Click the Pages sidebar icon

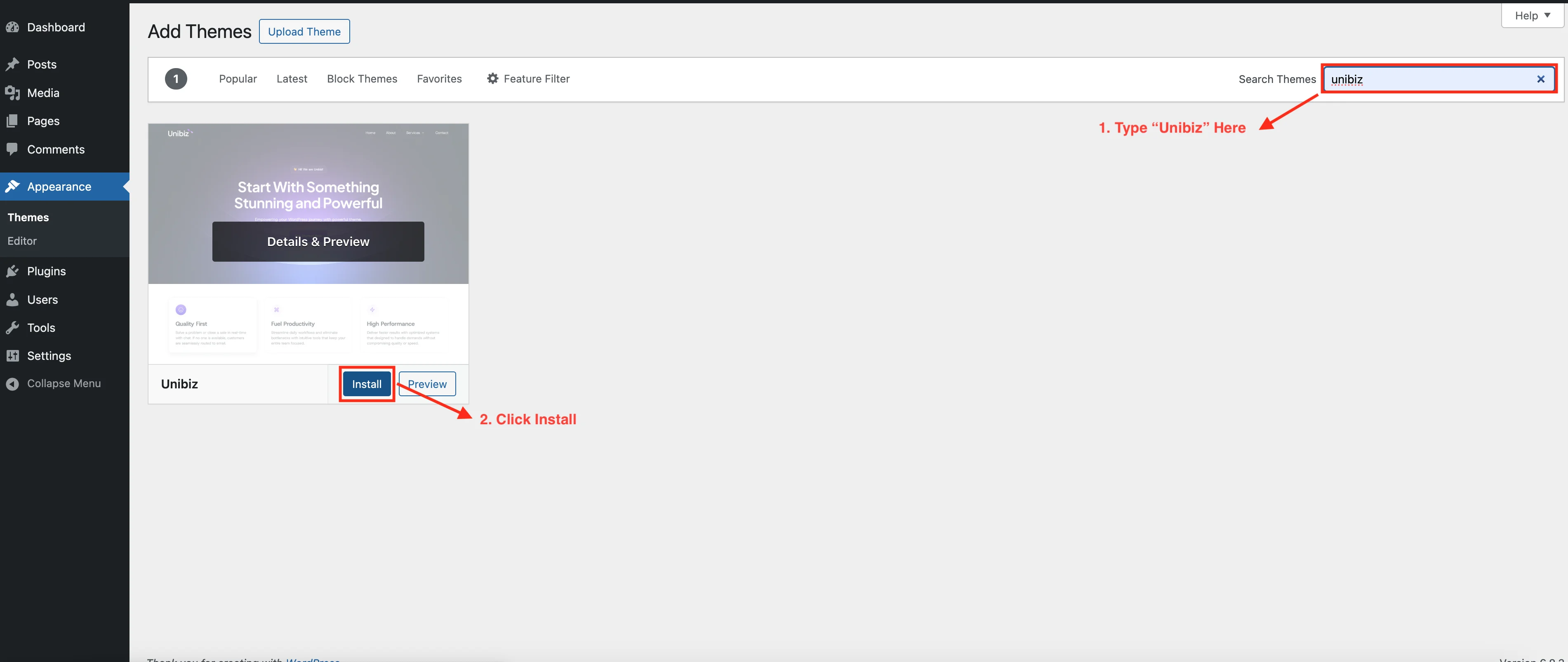[x=12, y=121]
